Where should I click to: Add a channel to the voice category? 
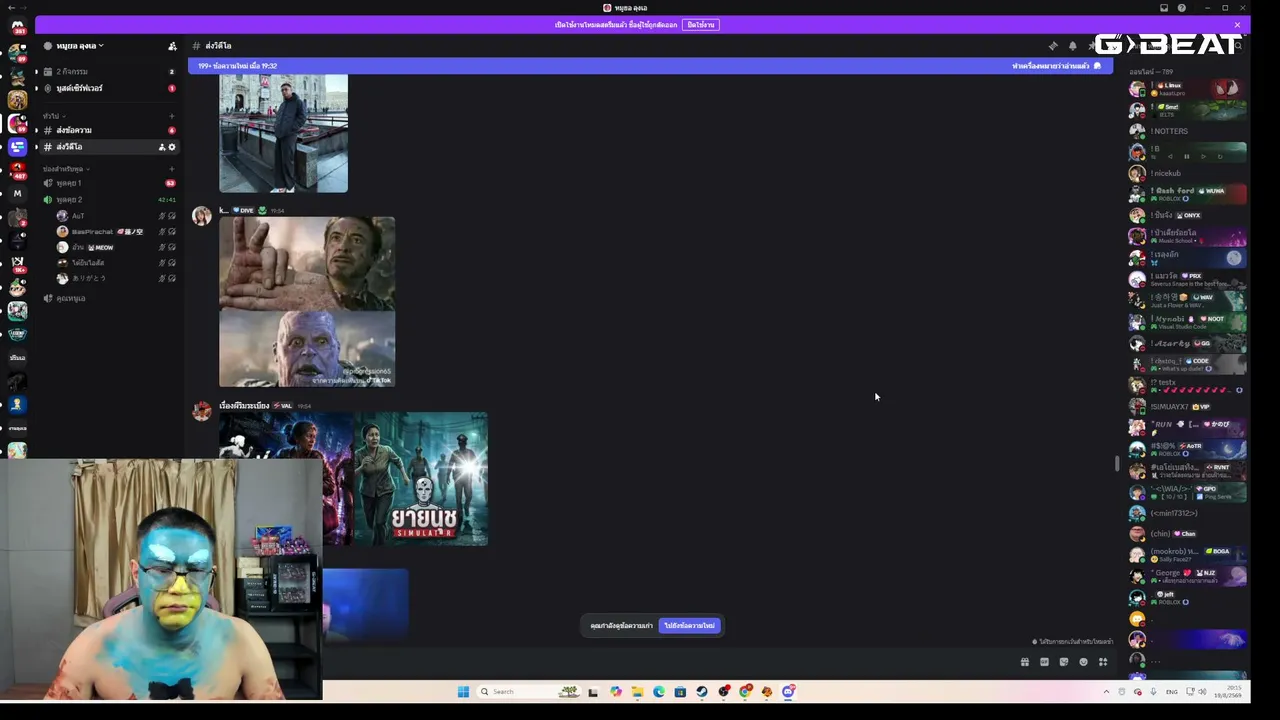(x=172, y=169)
